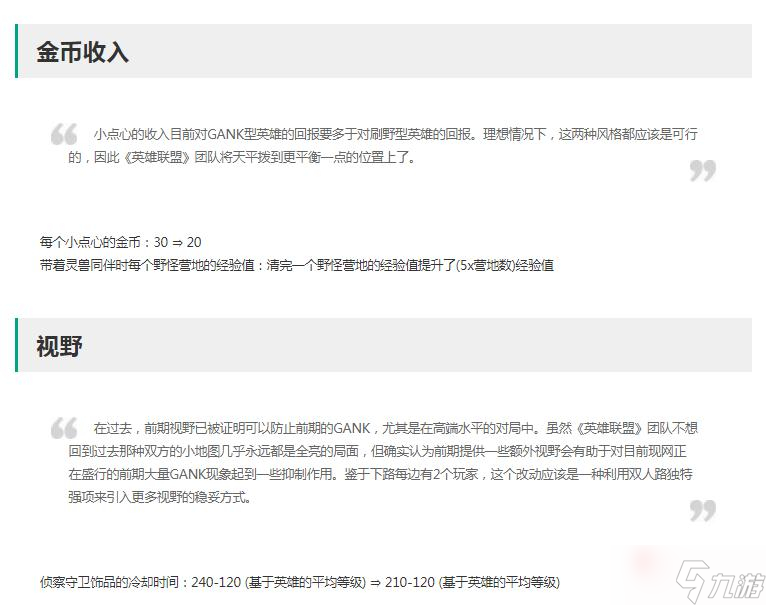Click the quote line starting 在盛行的前期大量GANK现象
Image resolution: width=766 pixels, height=605 pixels.
click(380, 474)
